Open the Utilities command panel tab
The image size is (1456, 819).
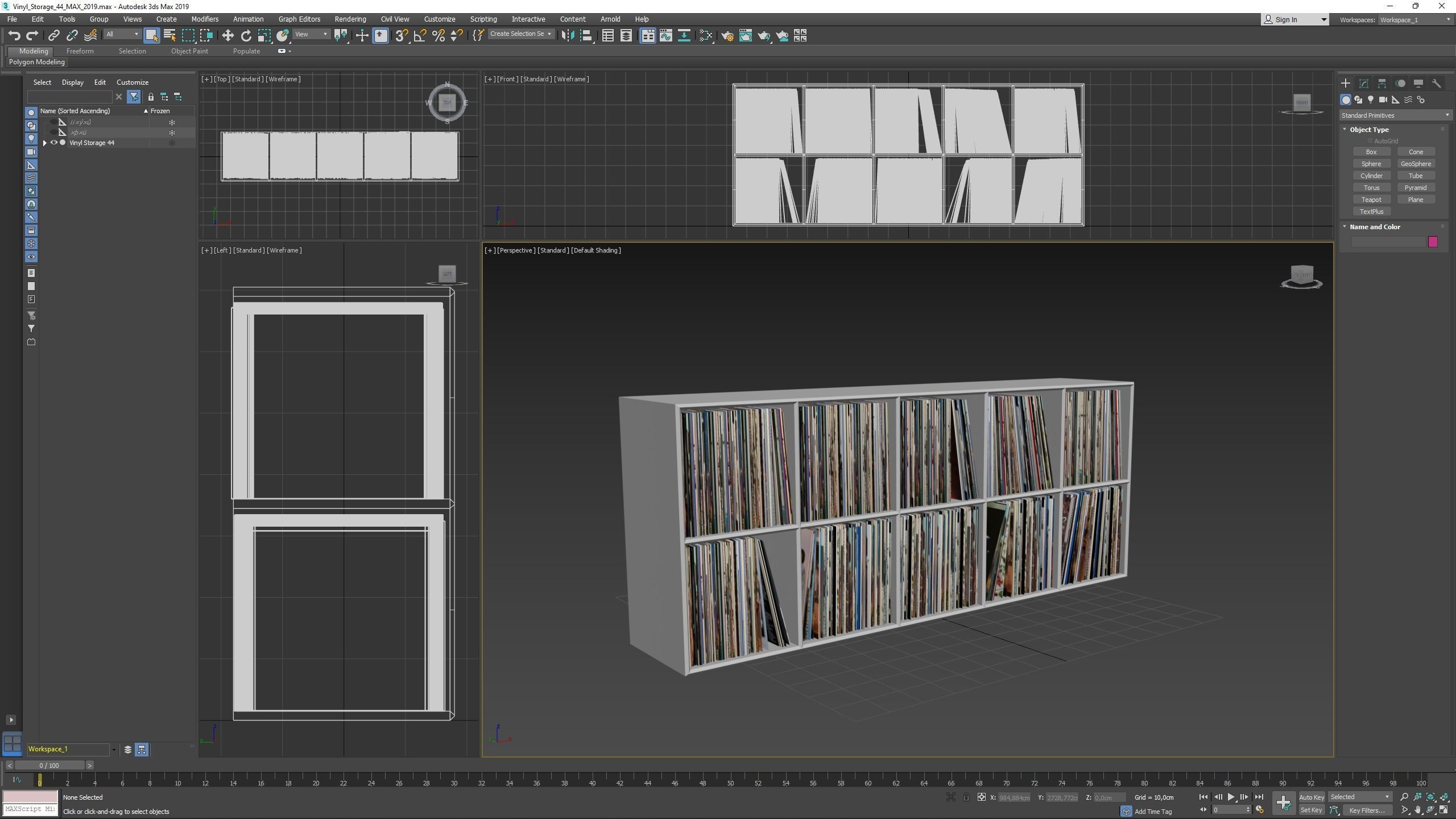[1437, 84]
